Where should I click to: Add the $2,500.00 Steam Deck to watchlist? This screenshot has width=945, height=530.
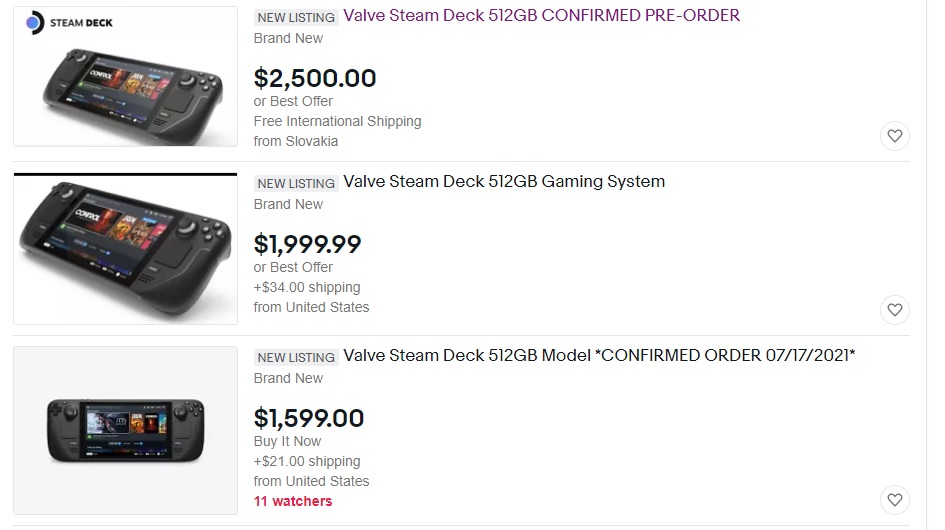[x=895, y=136]
